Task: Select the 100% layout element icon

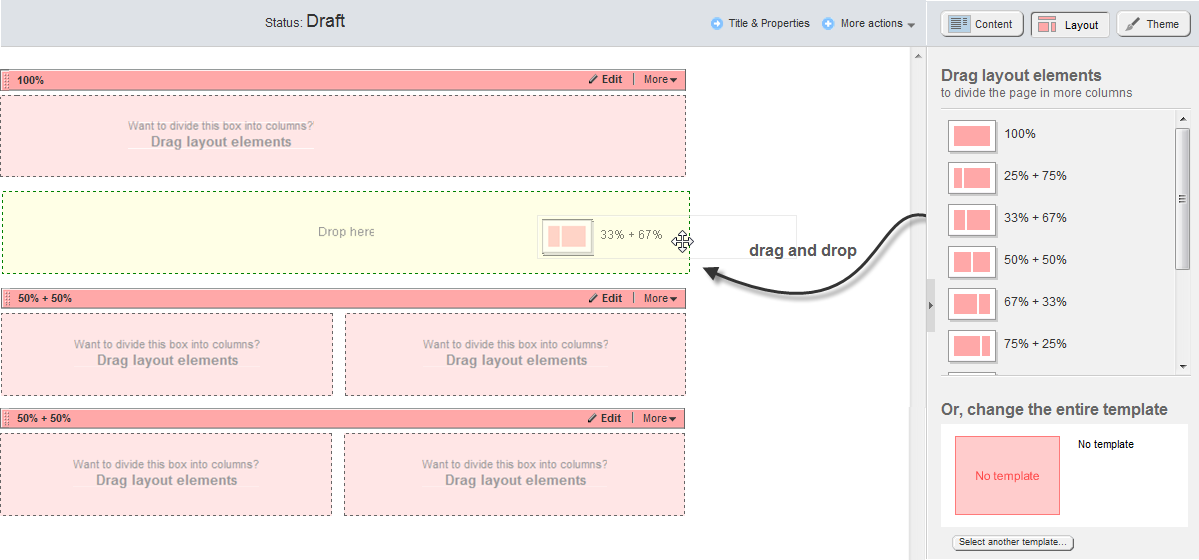Action: click(x=971, y=136)
